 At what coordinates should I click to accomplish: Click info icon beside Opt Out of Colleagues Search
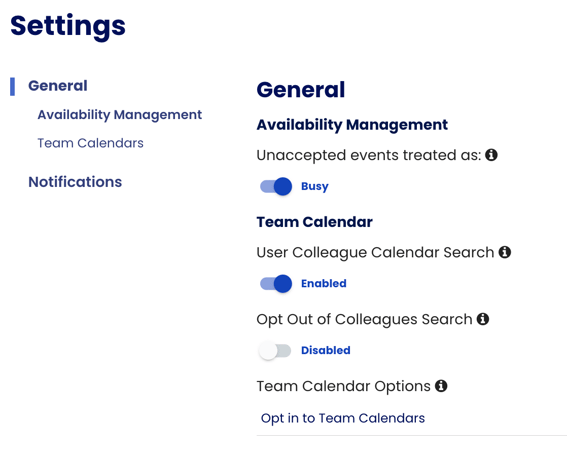coord(483,319)
